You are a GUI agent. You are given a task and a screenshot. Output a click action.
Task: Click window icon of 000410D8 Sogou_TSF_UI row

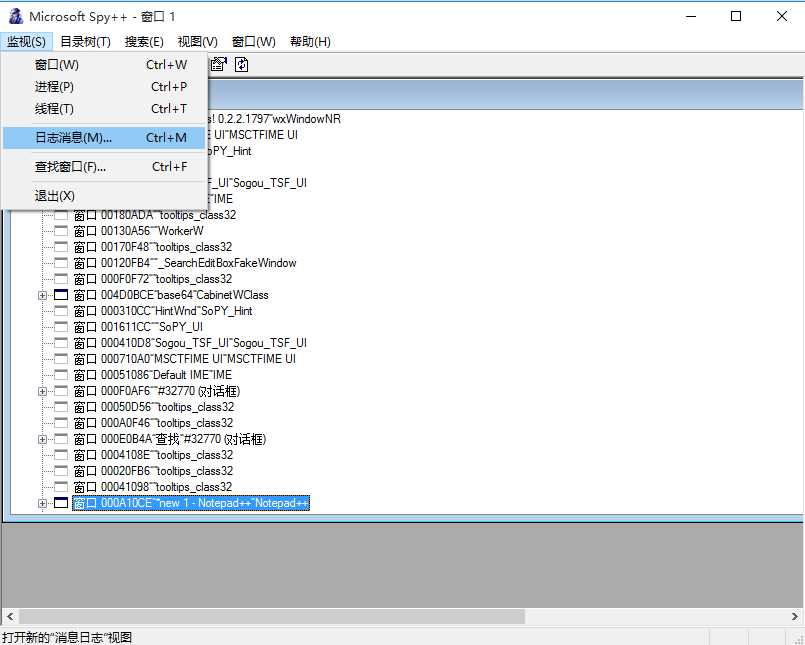point(61,343)
